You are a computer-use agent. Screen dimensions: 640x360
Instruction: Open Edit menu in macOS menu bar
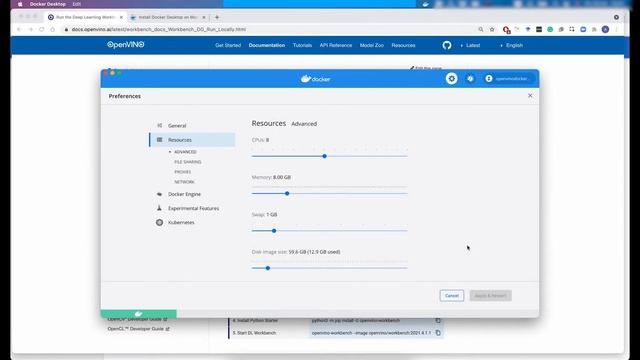click(x=77, y=4)
